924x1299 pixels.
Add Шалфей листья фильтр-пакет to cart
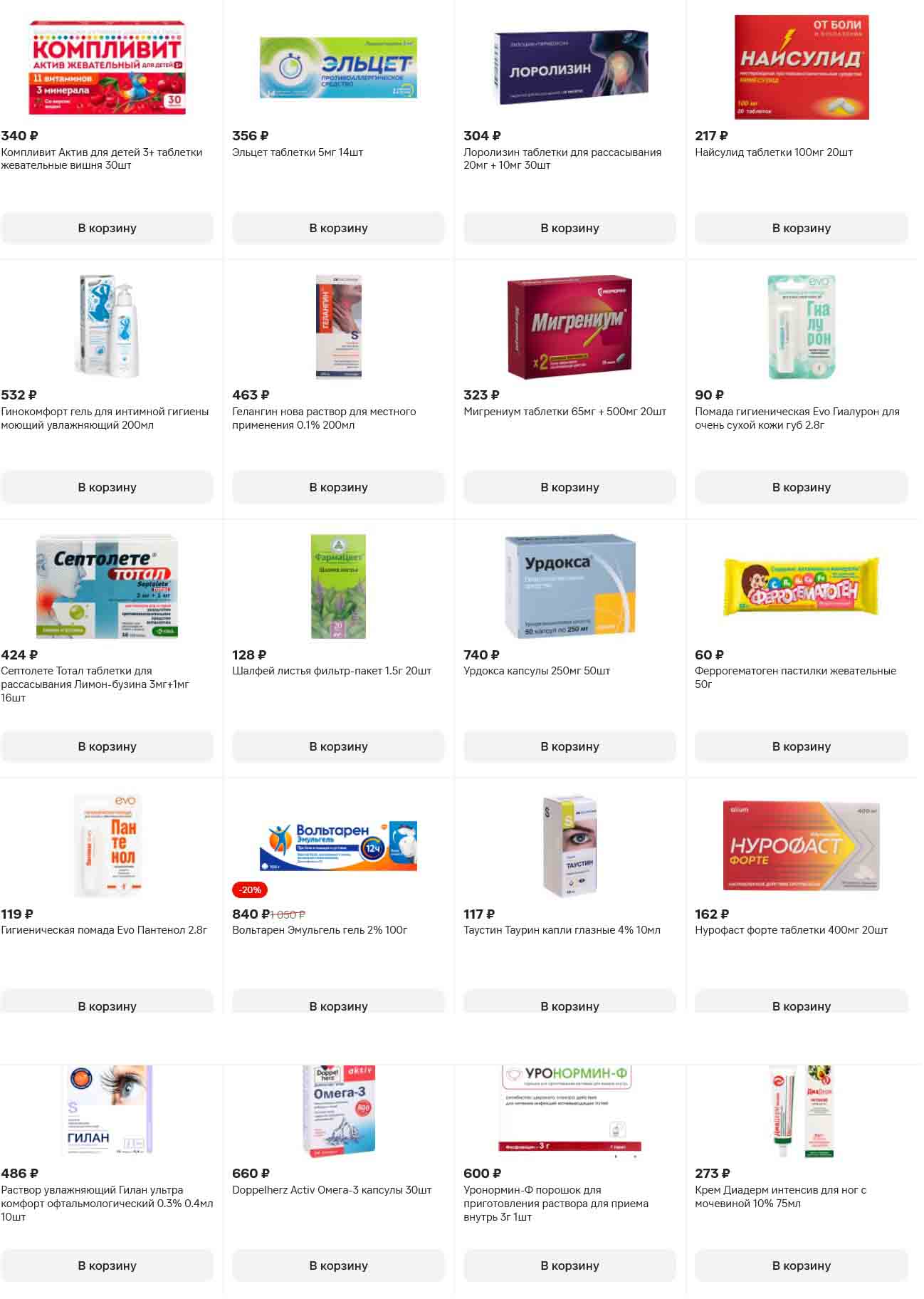tap(338, 746)
